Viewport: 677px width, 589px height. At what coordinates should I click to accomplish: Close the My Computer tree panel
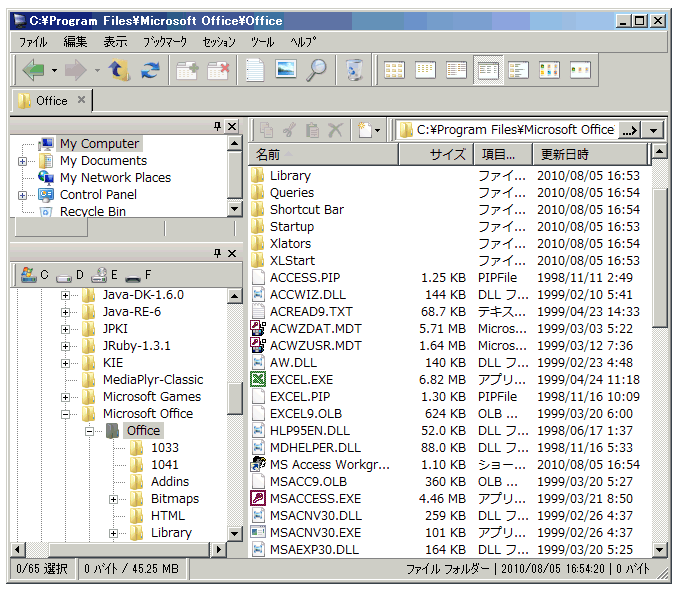pos(232,127)
